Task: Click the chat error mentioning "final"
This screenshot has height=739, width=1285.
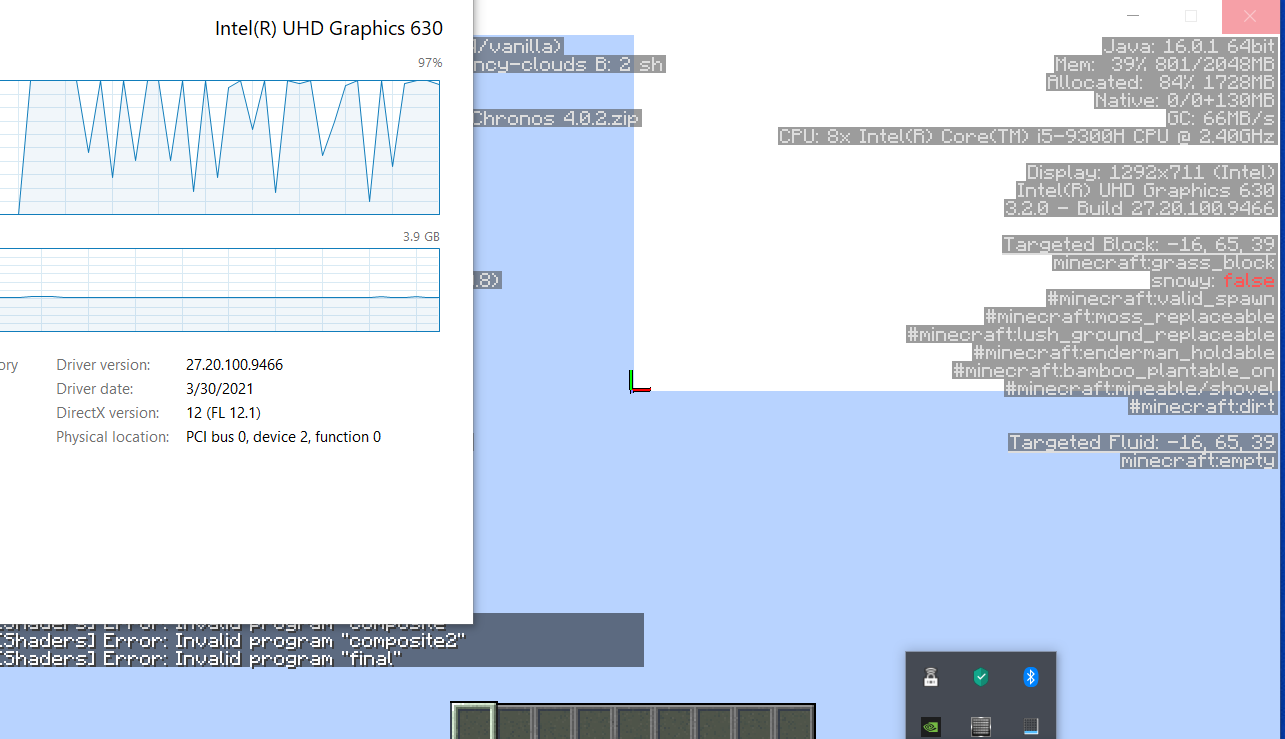Action: [x=201, y=658]
